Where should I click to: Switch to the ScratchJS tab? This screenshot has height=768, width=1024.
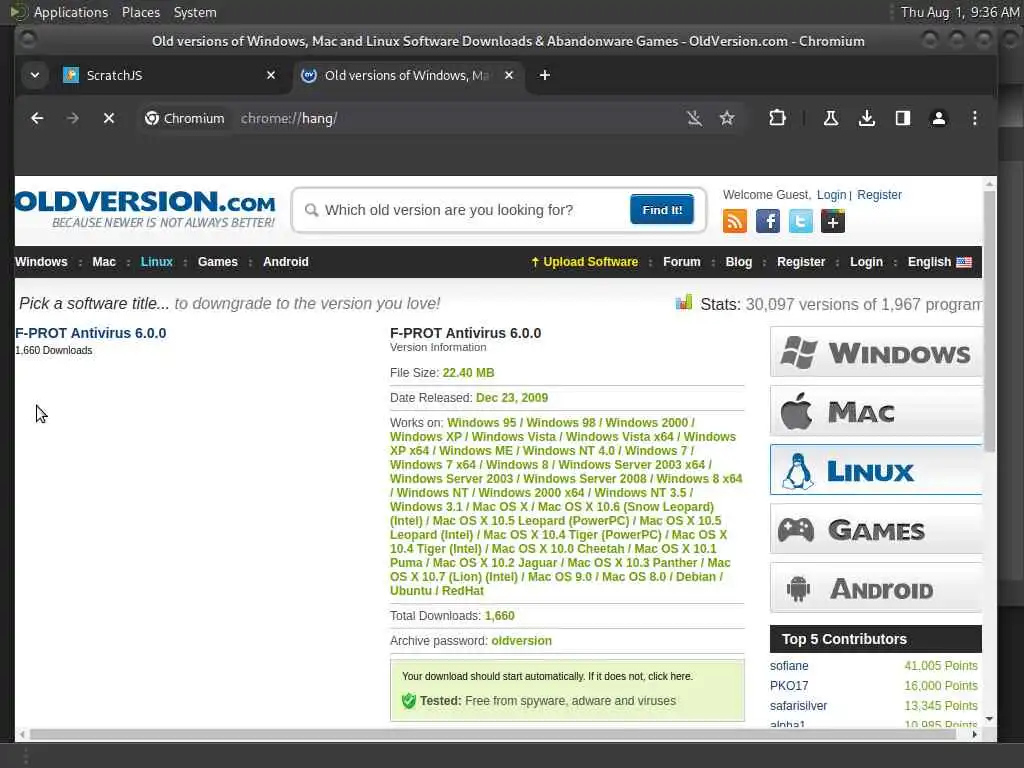point(168,75)
